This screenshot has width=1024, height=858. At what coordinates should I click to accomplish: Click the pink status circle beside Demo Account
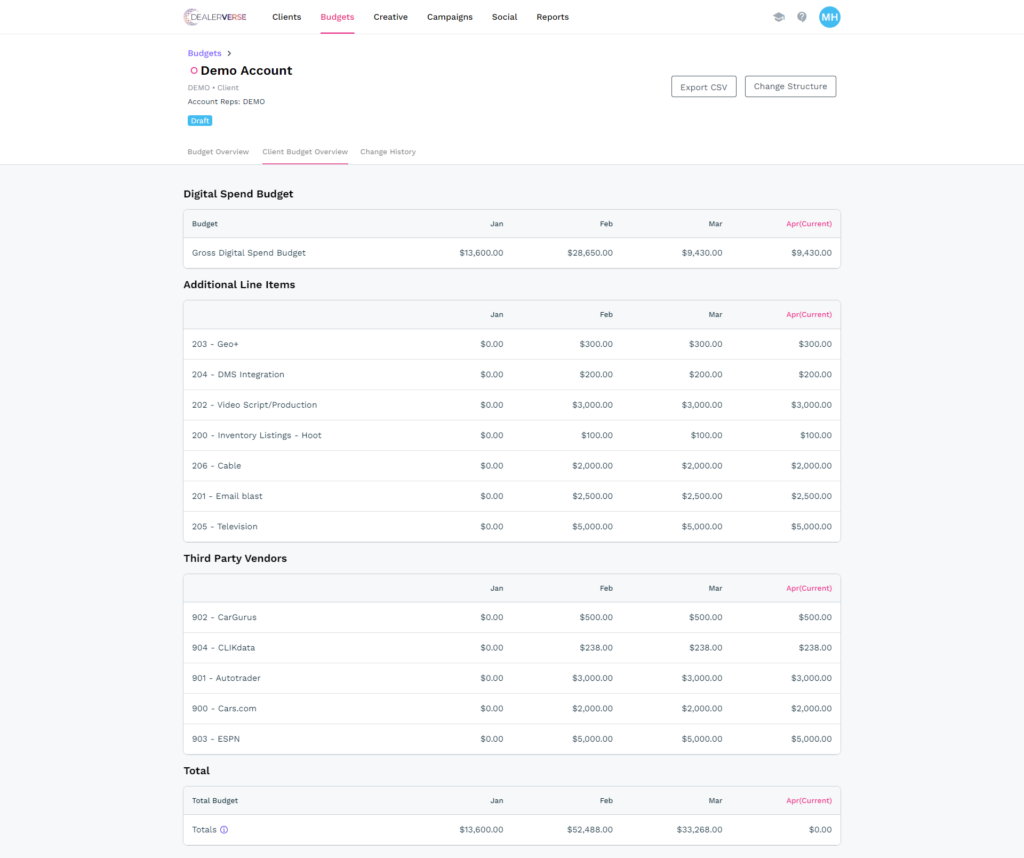pyautogui.click(x=194, y=71)
